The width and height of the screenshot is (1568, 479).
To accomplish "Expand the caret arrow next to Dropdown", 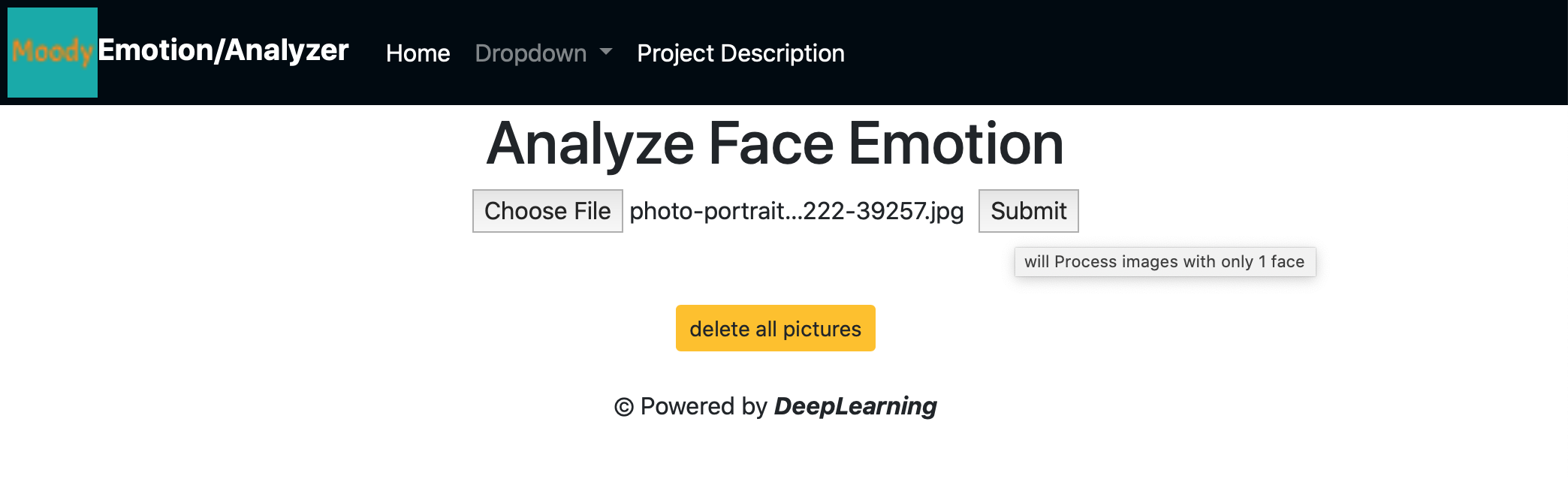I will tap(606, 52).
